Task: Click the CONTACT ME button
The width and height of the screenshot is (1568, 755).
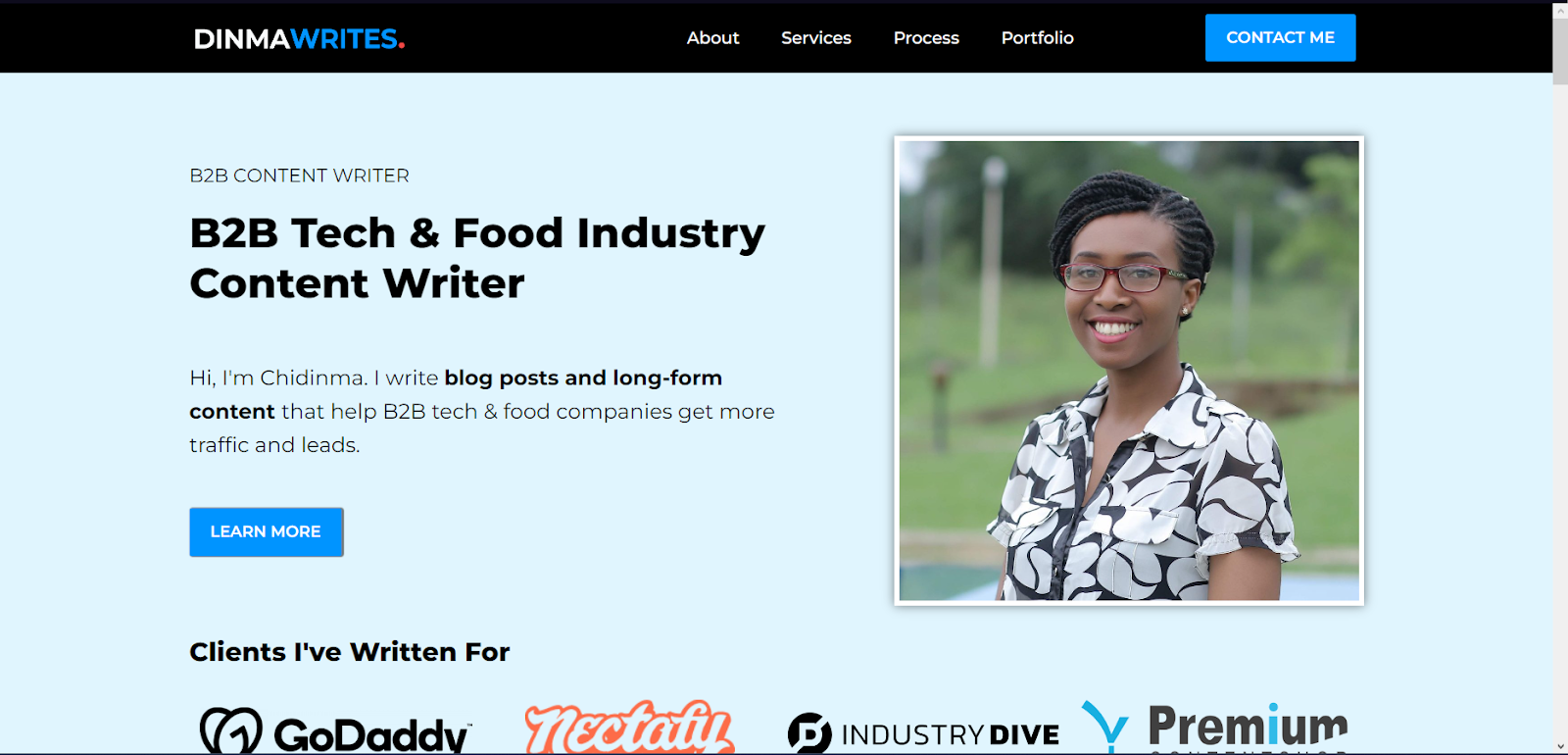Action: pyautogui.click(x=1280, y=37)
